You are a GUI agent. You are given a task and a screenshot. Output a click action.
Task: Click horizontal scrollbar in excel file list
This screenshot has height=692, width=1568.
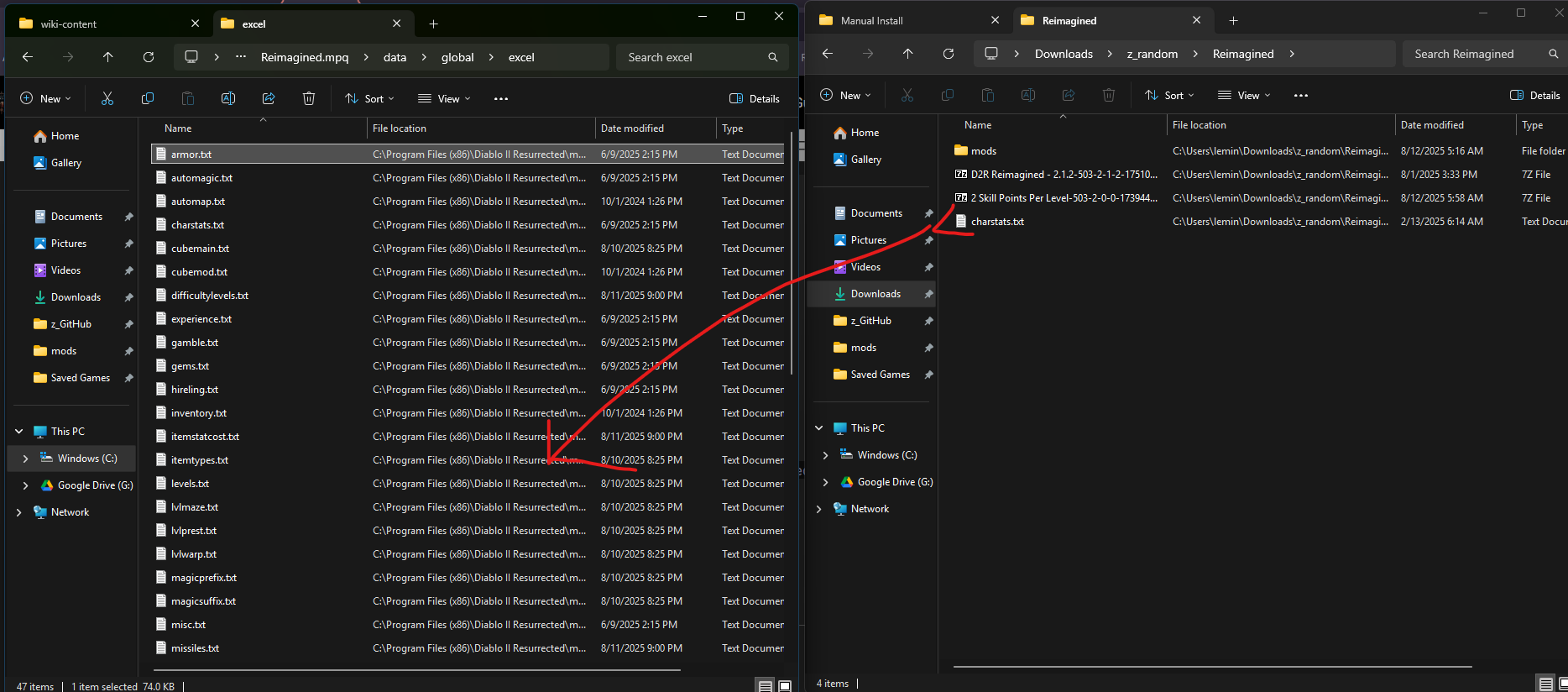417,670
